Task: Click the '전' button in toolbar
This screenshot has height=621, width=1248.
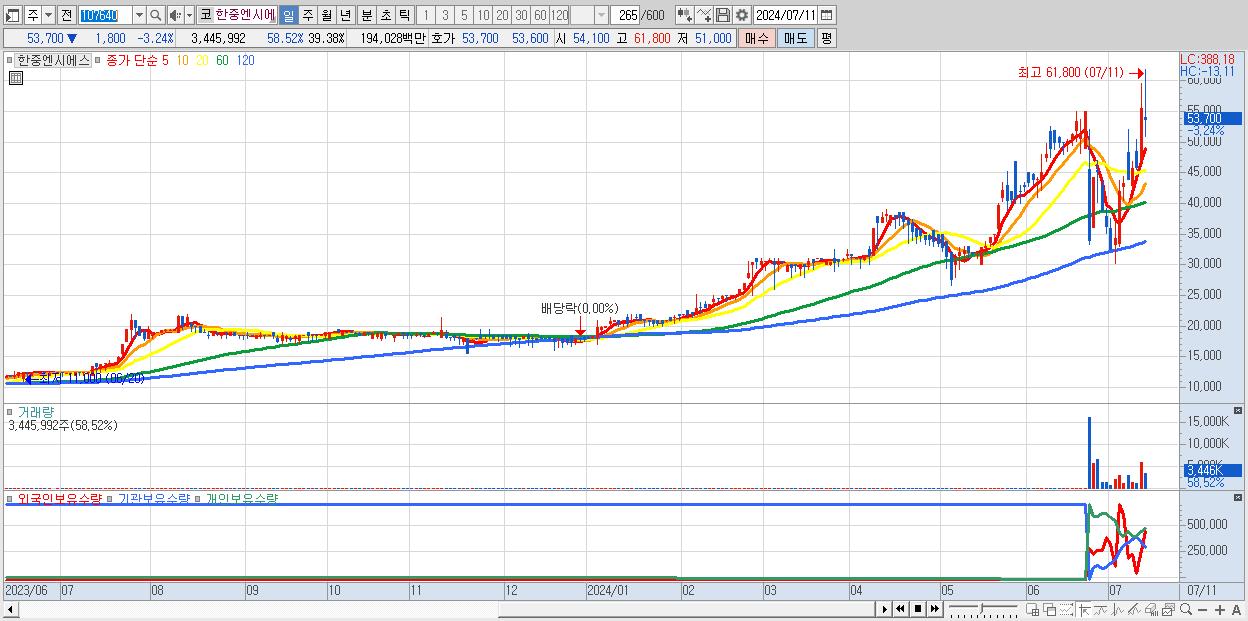Action: point(67,15)
